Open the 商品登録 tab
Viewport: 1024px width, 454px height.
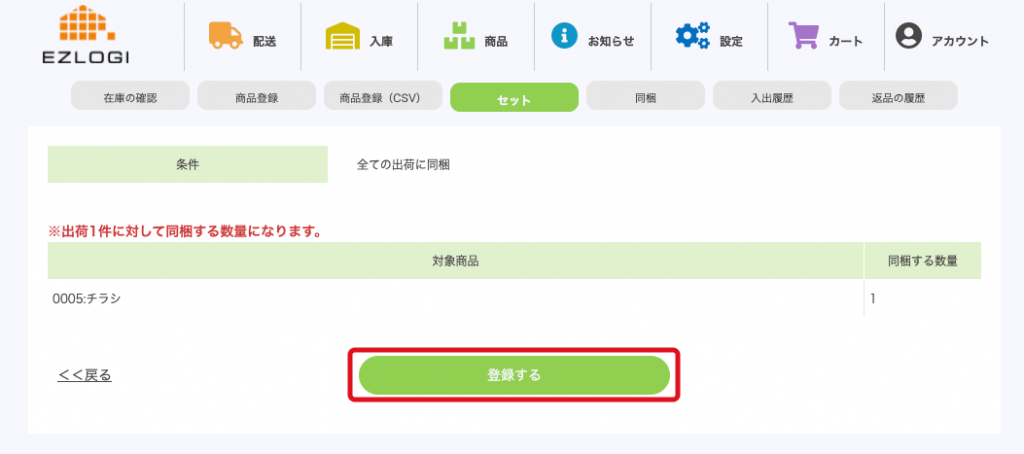257,98
